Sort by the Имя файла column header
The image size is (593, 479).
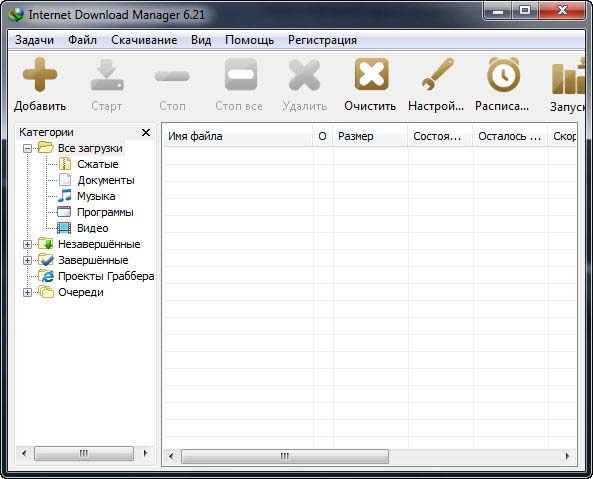click(x=238, y=136)
